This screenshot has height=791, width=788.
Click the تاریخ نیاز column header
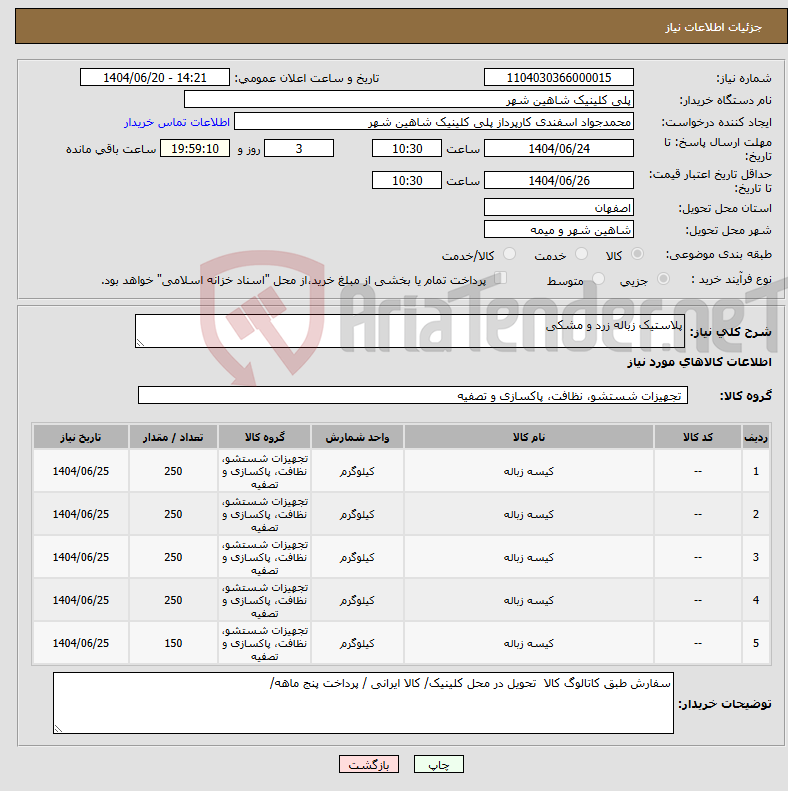(81, 437)
